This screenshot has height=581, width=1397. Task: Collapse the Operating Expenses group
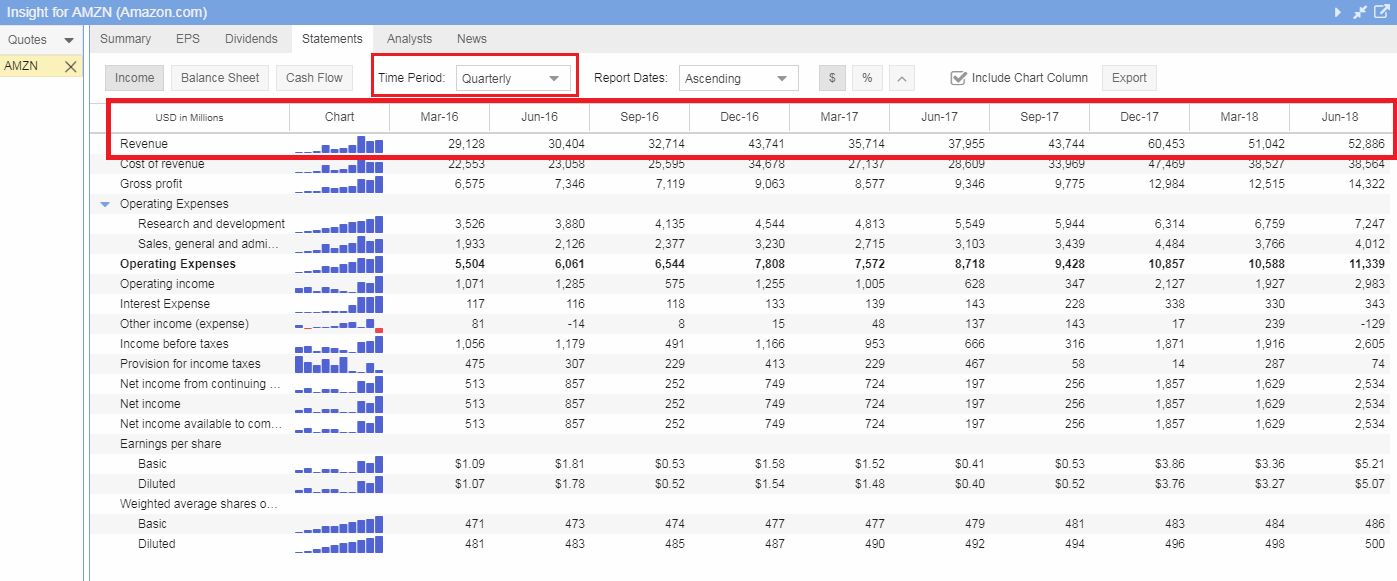(105, 204)
